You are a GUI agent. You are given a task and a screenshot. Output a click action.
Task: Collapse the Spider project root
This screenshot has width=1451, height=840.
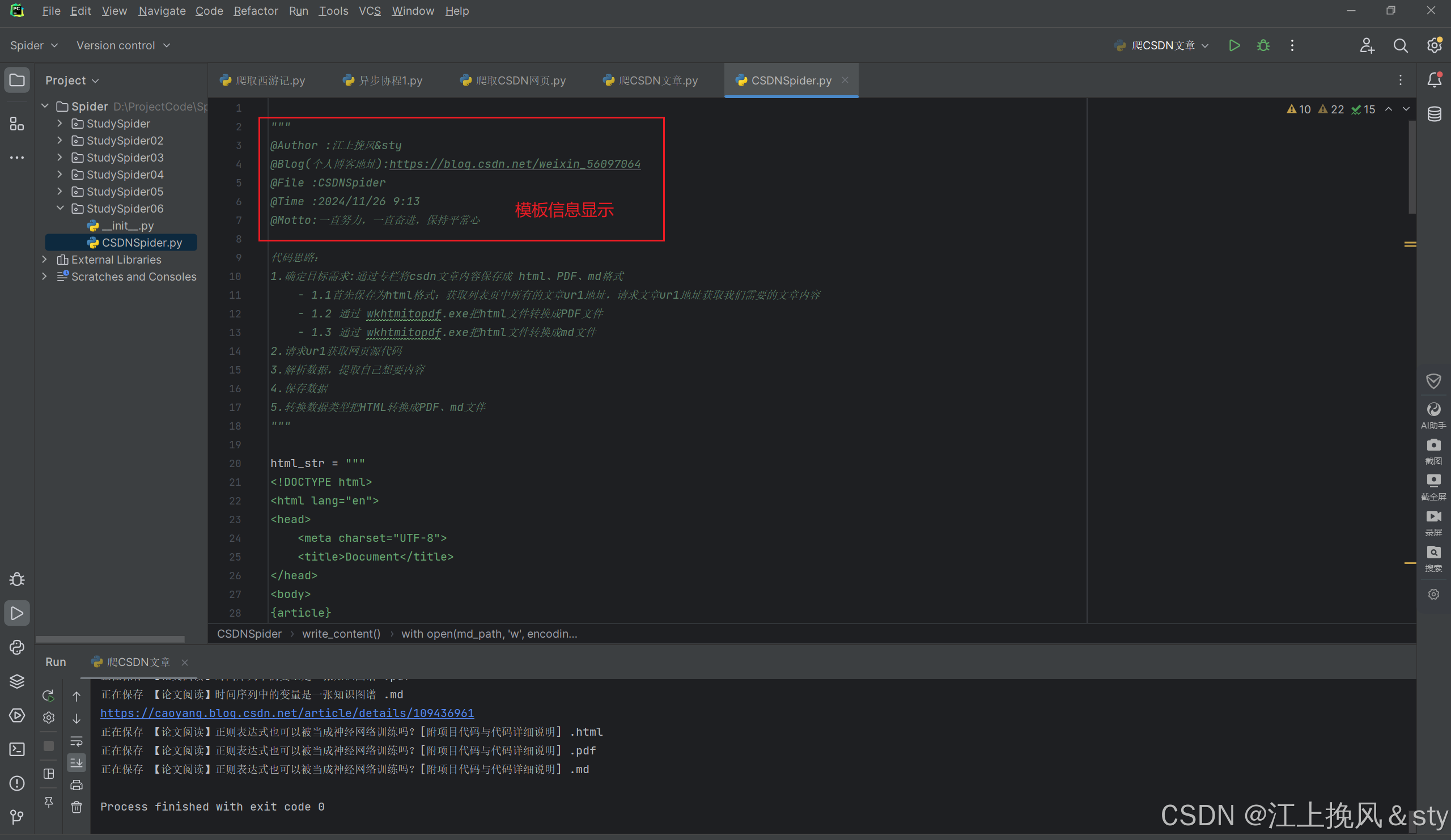coord(45,107)
